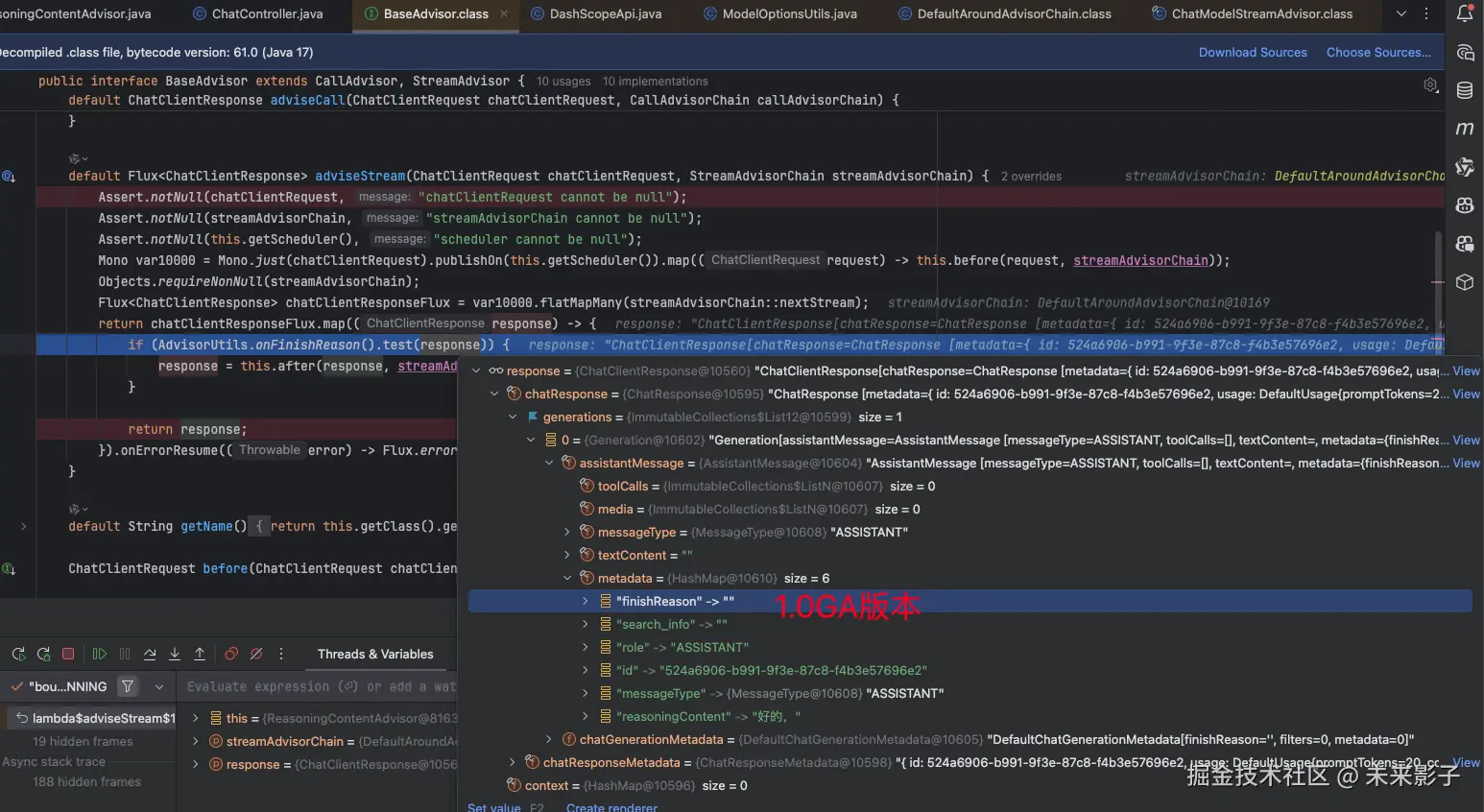
Task: Click the 2 overrides inlay hint
Action: pyautogui.click(x=1031, y=177)
